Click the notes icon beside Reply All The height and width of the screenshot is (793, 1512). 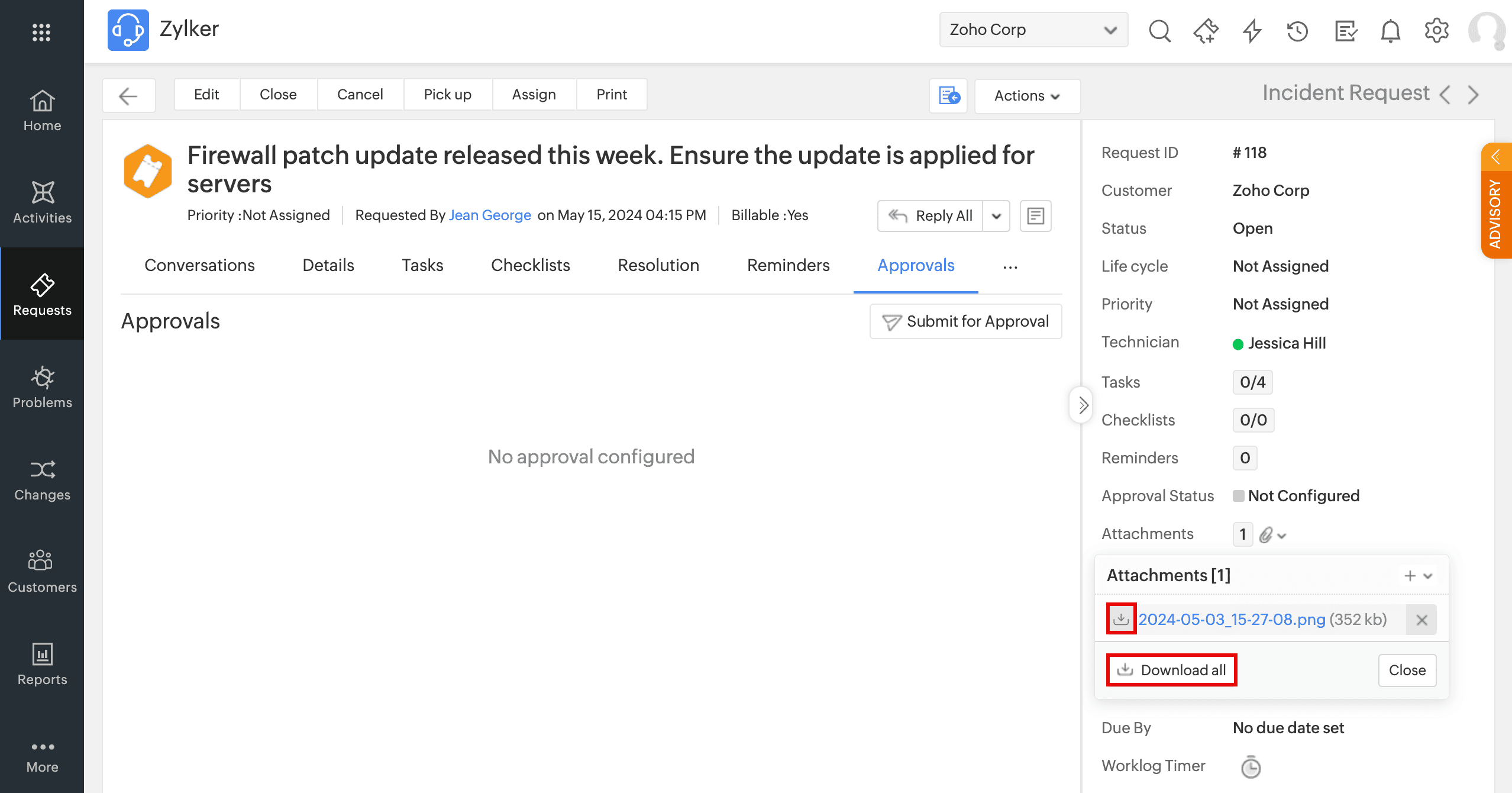point(1035,215)
